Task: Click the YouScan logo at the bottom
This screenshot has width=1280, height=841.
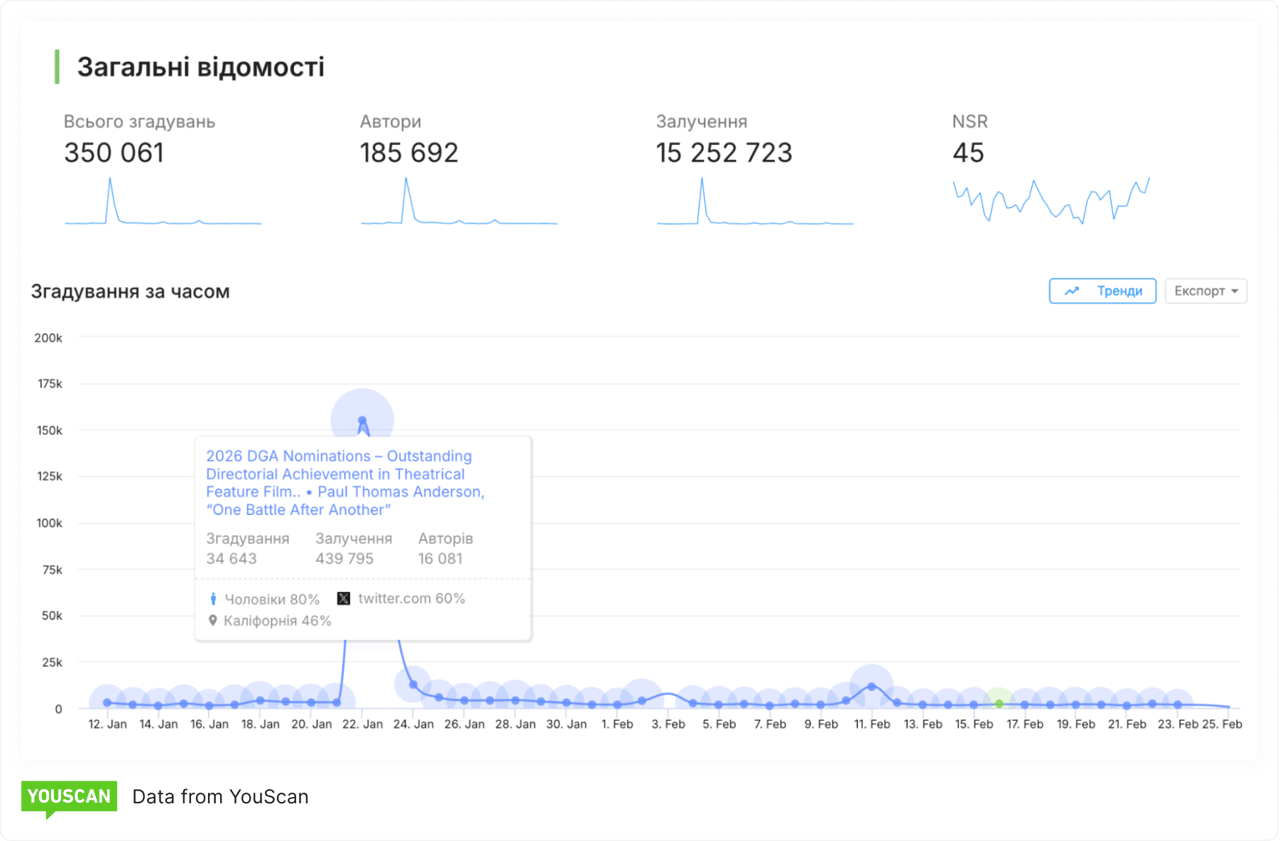Action: (68, 796)
